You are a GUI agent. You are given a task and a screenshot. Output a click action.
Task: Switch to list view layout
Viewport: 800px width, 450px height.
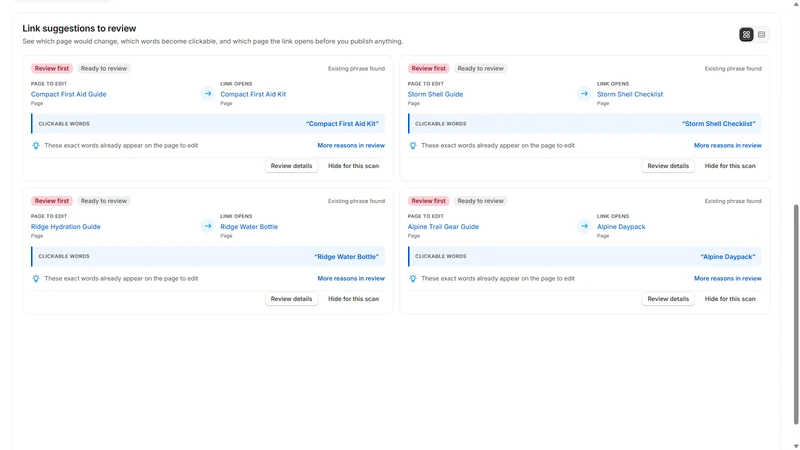[x=761, y=35]
